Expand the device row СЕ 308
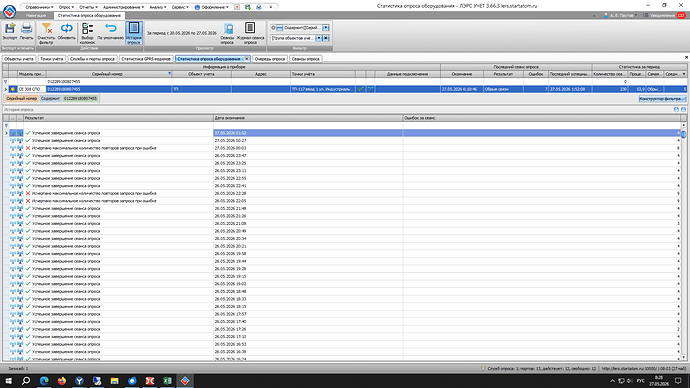Screen dimensions: 690x388 point(6,89)
